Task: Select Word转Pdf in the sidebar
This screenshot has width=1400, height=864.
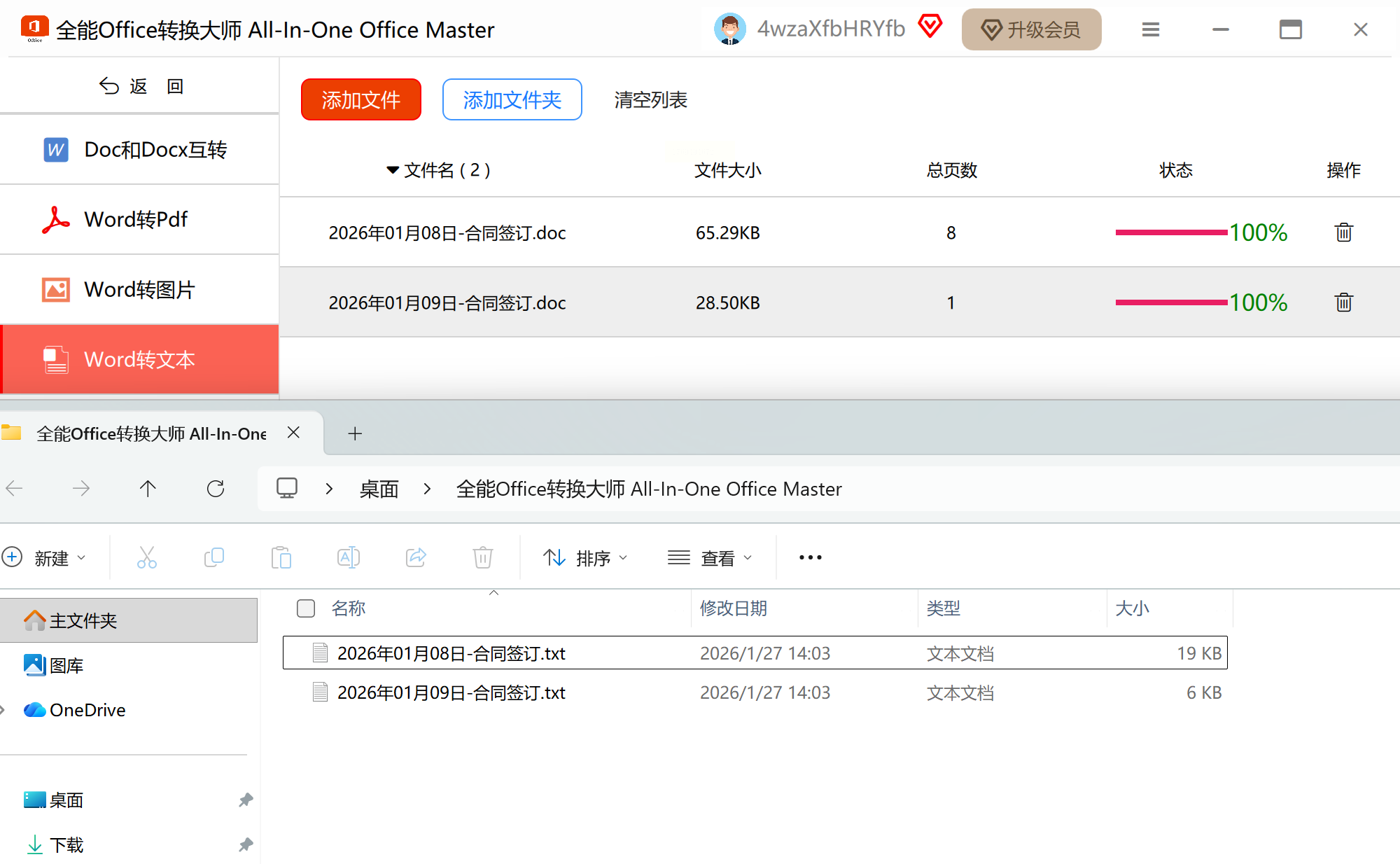Action: (x=136, y=220)
